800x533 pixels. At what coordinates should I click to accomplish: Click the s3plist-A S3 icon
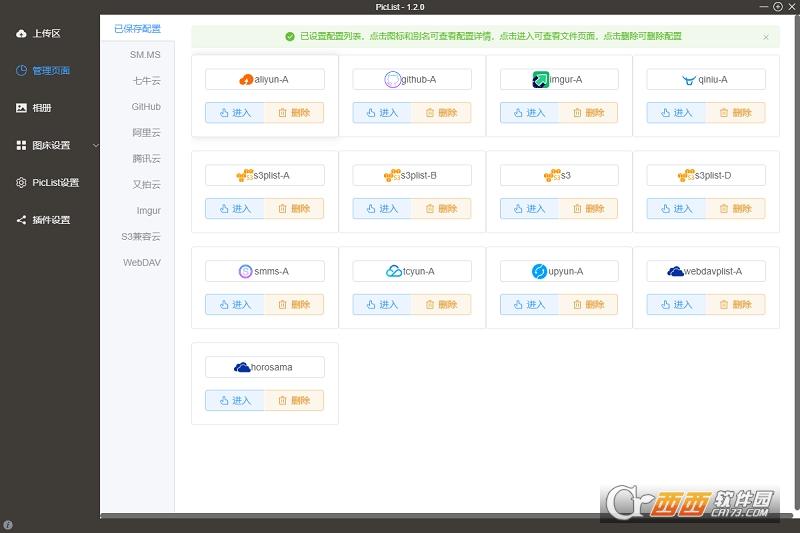tap(245, 175)
